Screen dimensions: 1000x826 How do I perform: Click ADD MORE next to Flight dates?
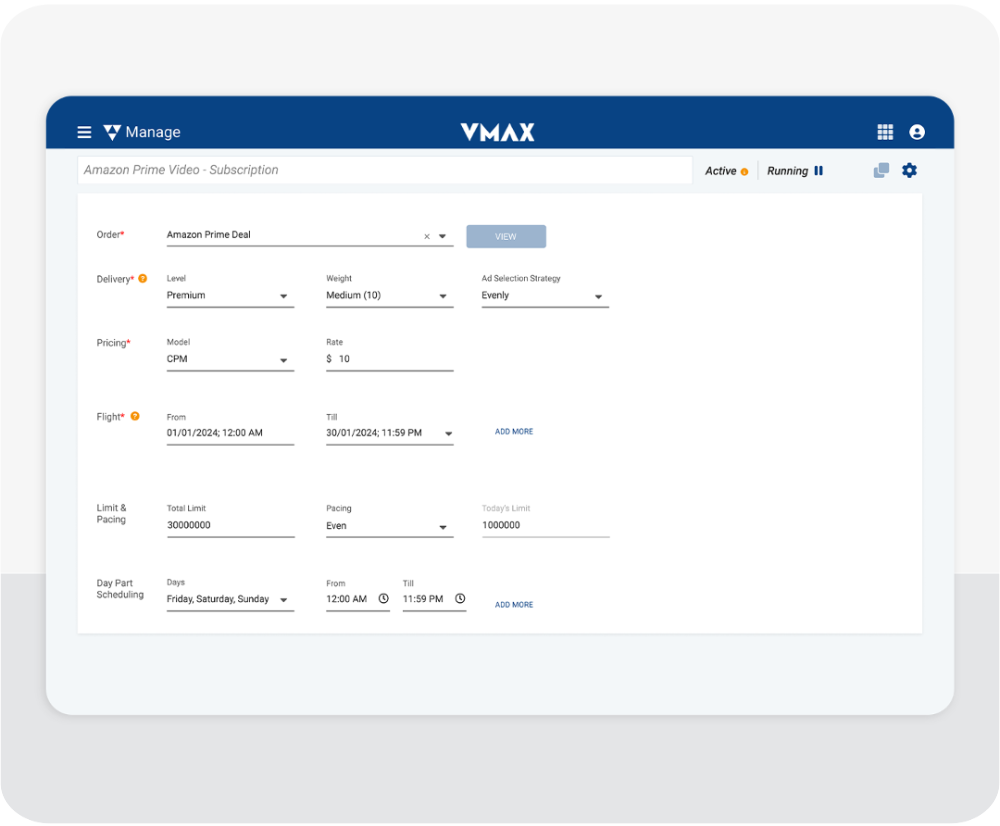coord(514,432)
